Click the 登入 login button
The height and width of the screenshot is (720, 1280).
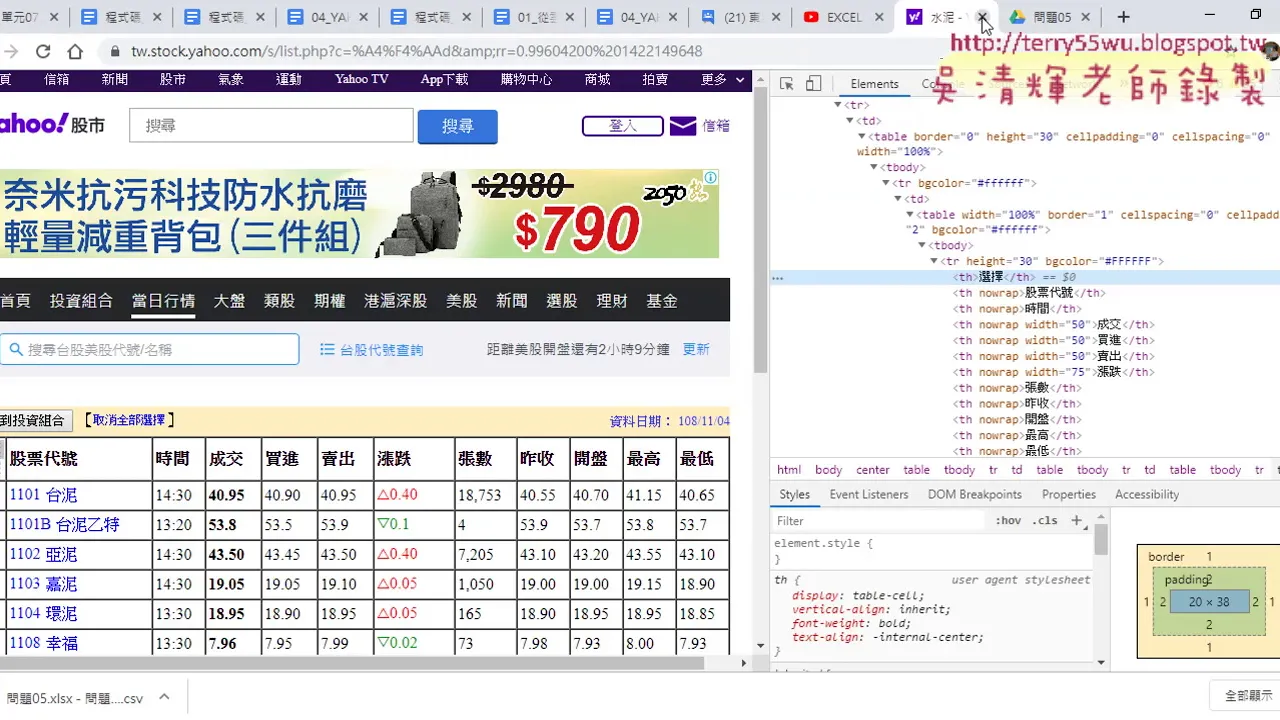(x=623, y=126)
